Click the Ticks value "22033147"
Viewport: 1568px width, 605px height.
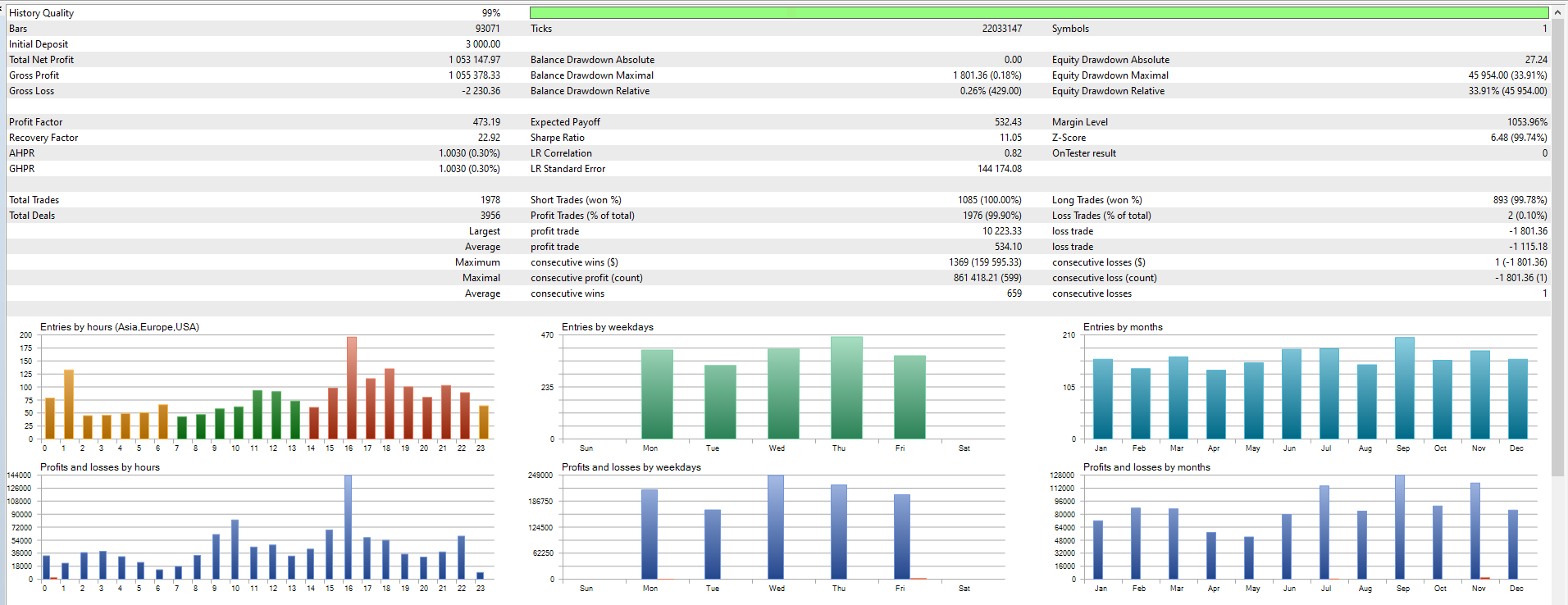point(1002,29)
